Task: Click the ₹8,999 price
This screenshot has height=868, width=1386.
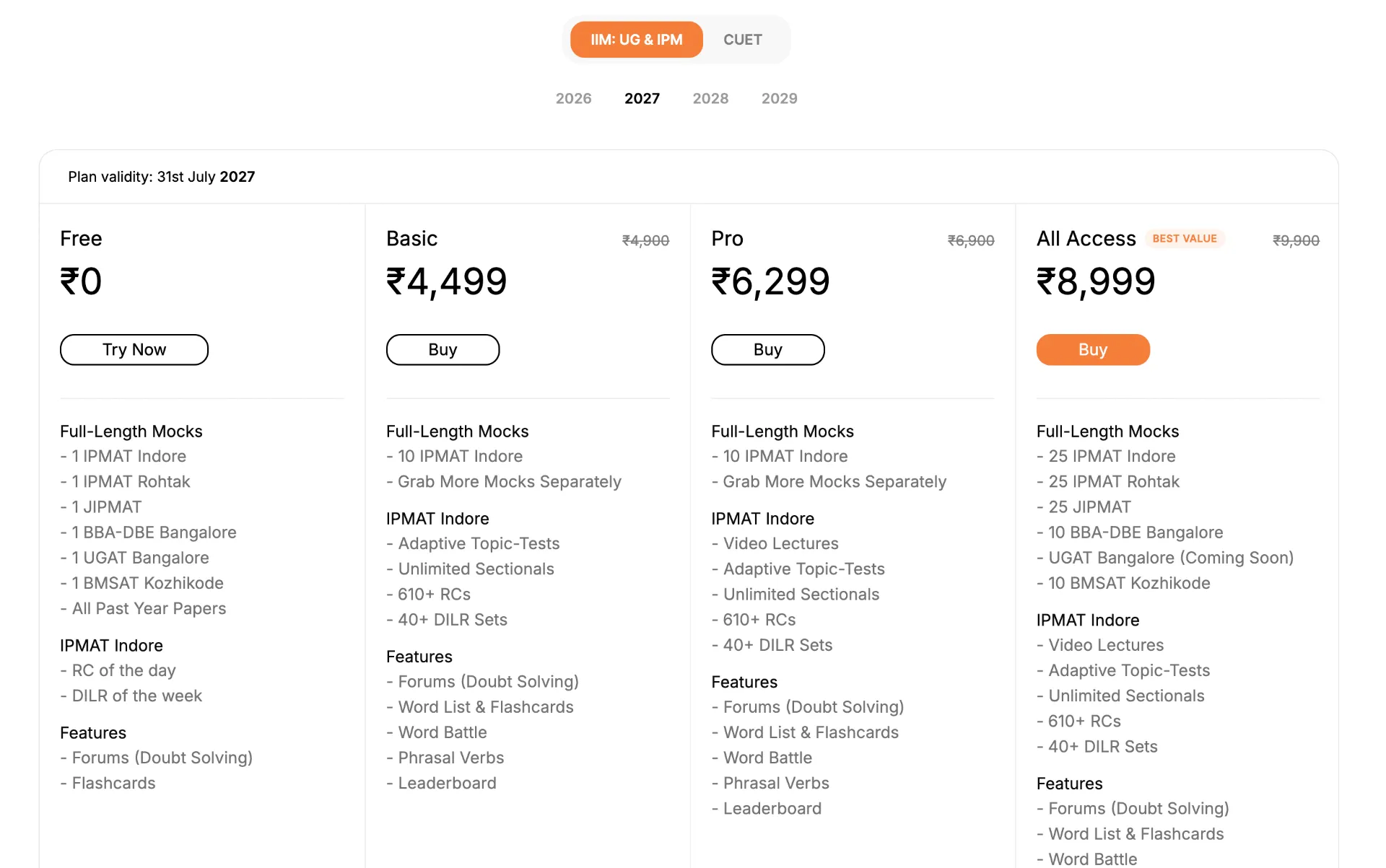Action: [1096, 281]
